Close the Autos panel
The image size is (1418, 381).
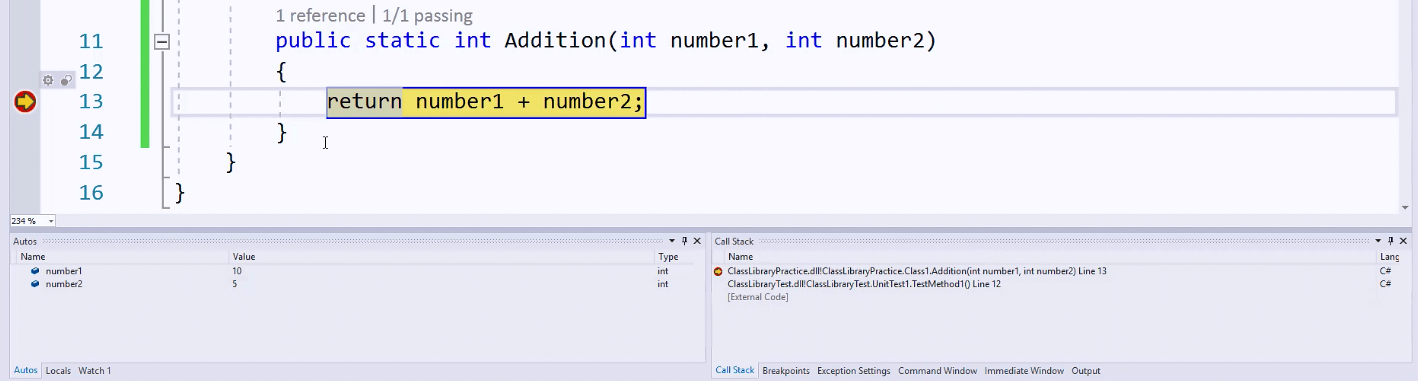[x=697, y=241]
